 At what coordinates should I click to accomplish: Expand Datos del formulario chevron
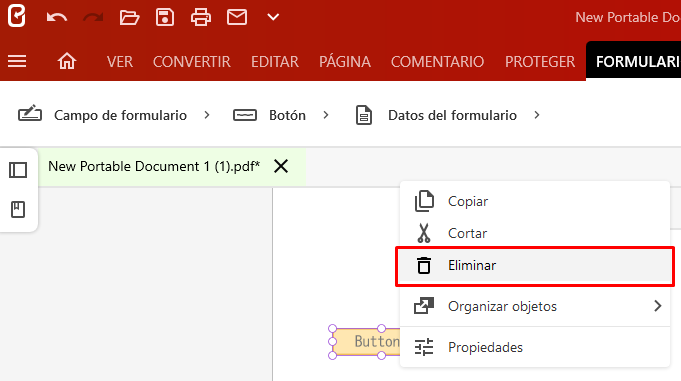(x=537, y=115)
